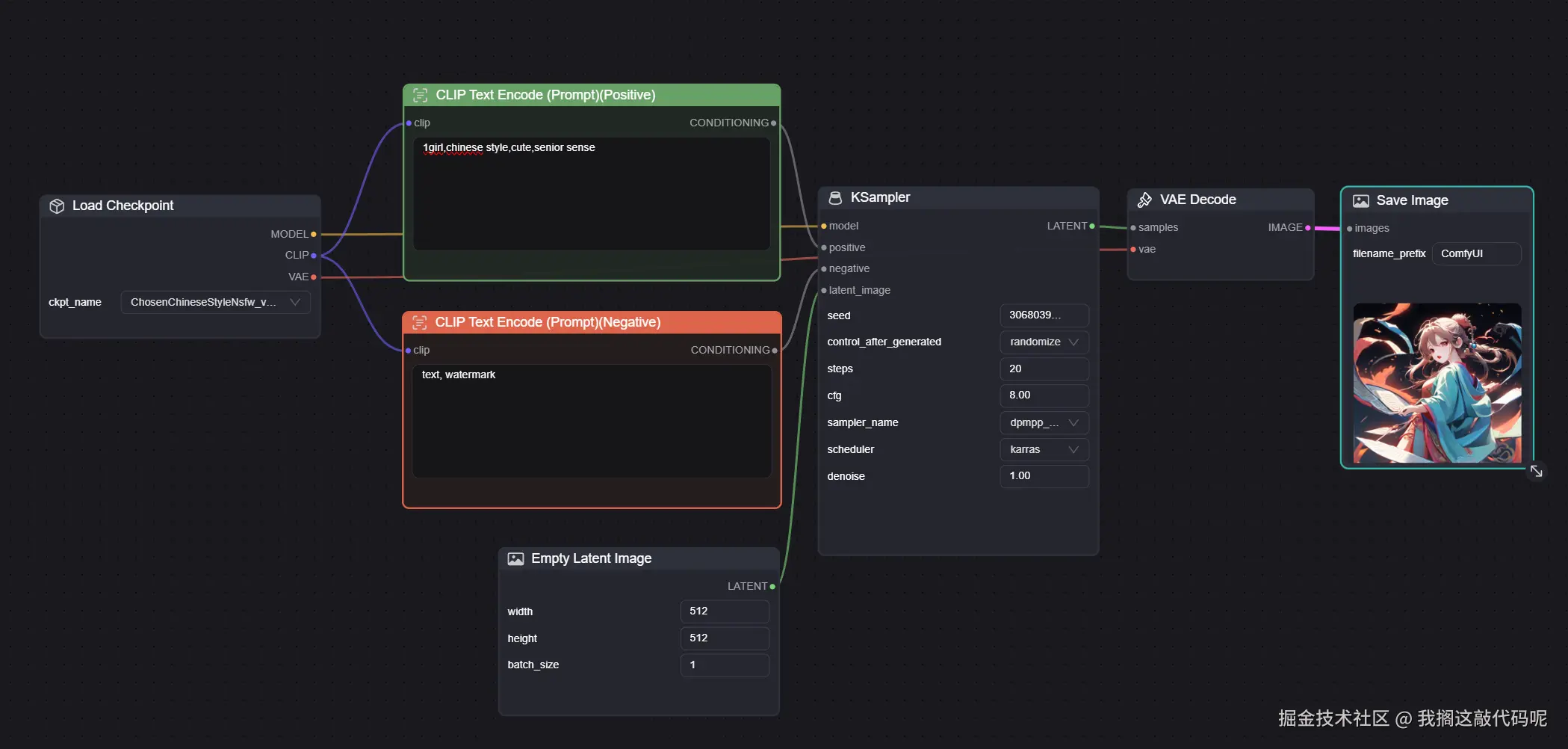Click the steps value field
The width and height of the screenshot is (1568, 749).
(1044, 369)
